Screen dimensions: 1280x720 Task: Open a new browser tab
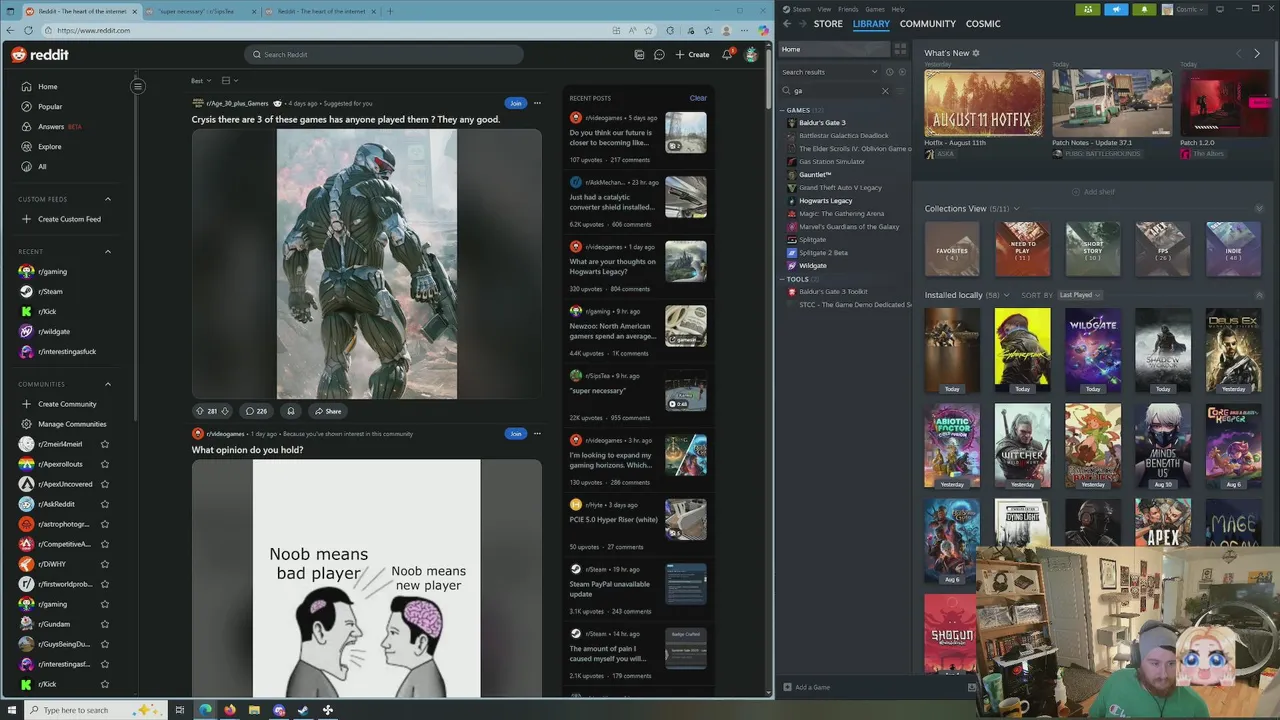390,11
